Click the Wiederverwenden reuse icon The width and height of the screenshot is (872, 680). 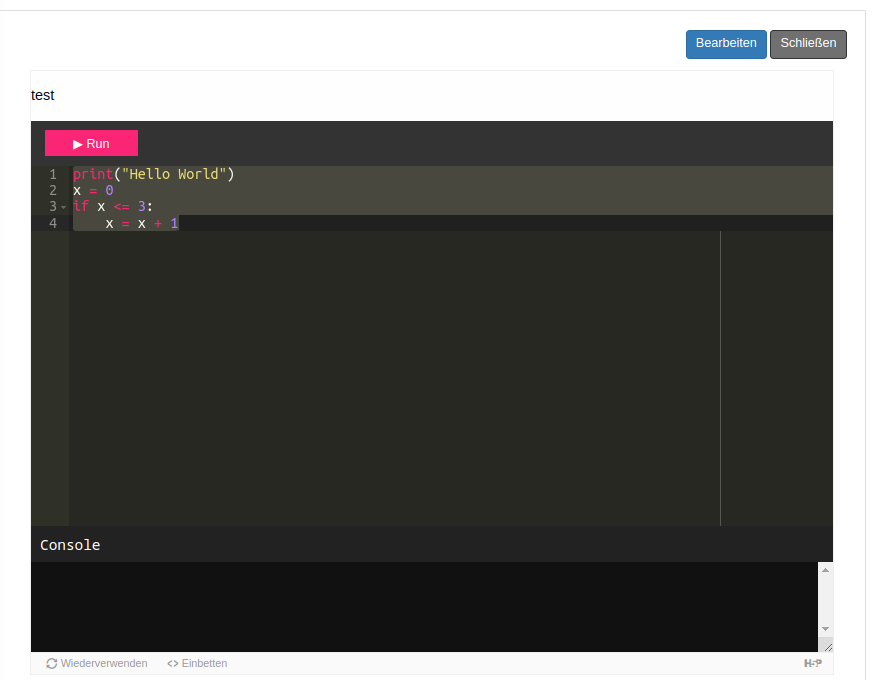point(52,663)
